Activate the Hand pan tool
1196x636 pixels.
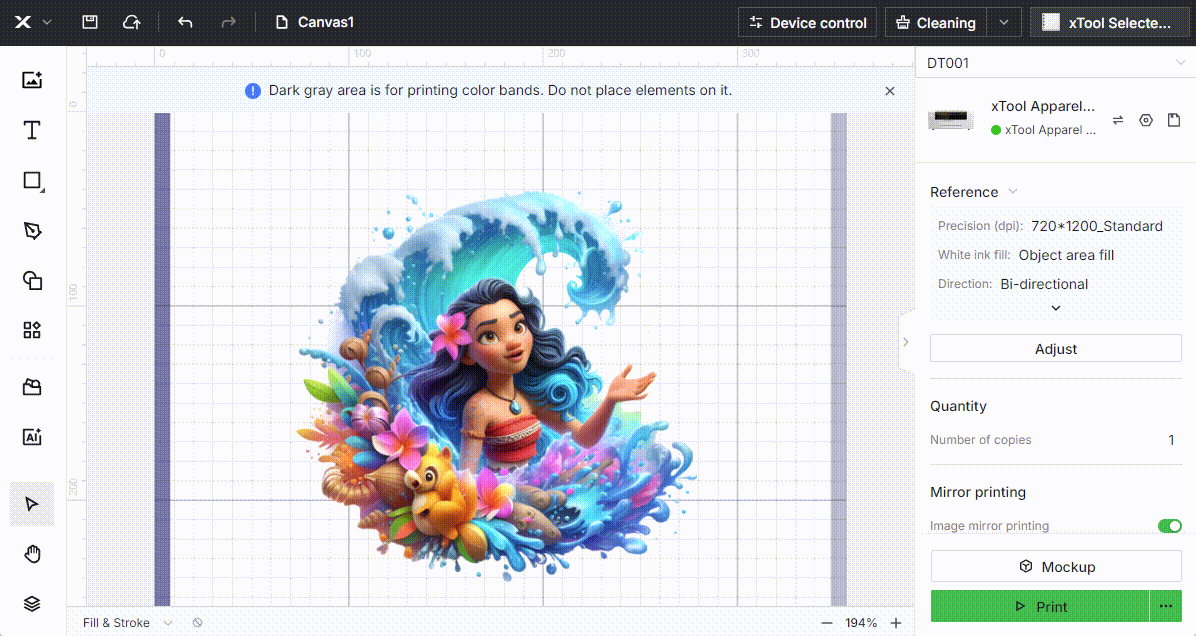pyautogui.click(x=32, y=554)
